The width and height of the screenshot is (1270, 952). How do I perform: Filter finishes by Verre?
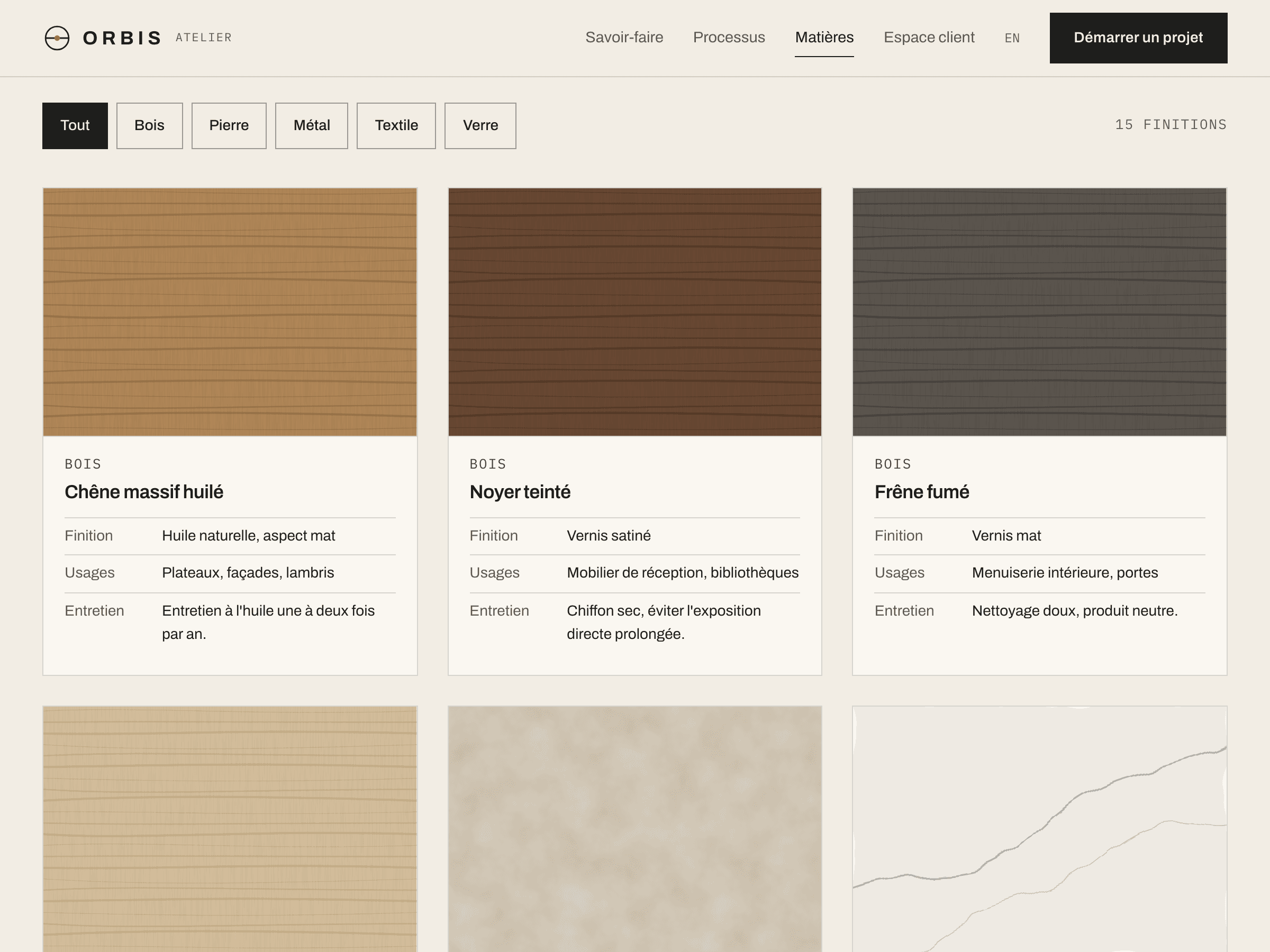tap(480, 126)
